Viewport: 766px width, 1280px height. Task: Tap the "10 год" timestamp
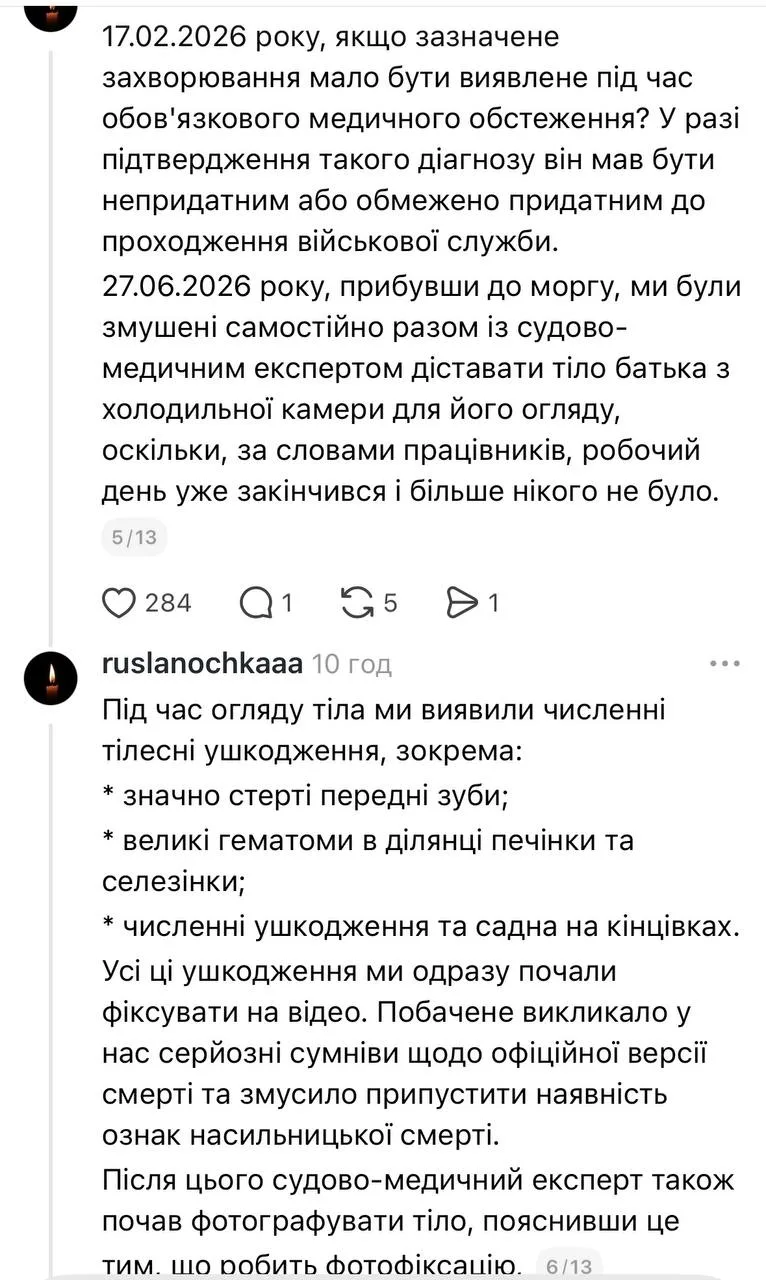pyautogui.click(x=352, y=664)
